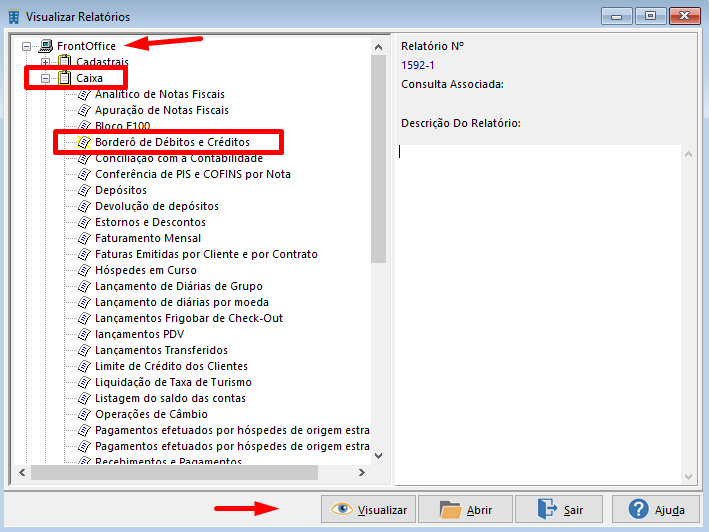Select Operações de Câmbio report
The image size is (709, 532).
tap(151, 414)
